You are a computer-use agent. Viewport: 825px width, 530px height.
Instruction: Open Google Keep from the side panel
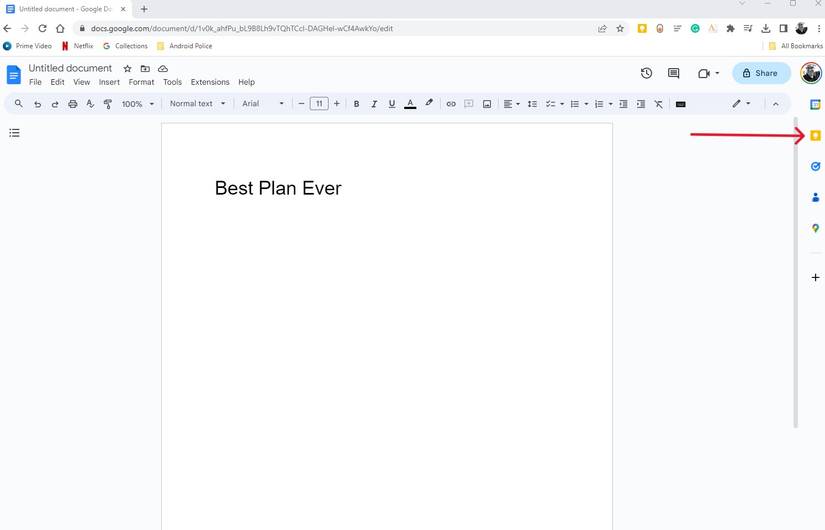click(815, 136)
